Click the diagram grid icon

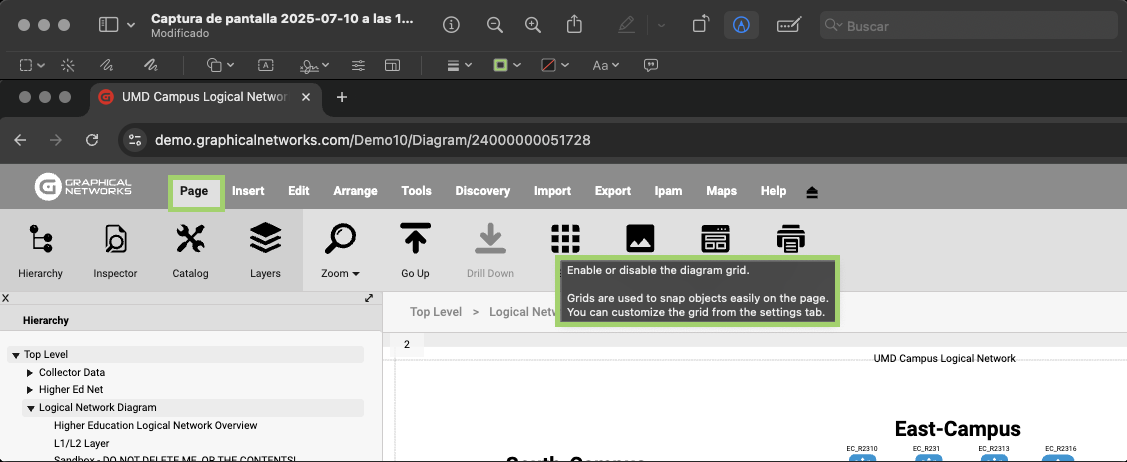pyautogui.click(x=565, y=238)
